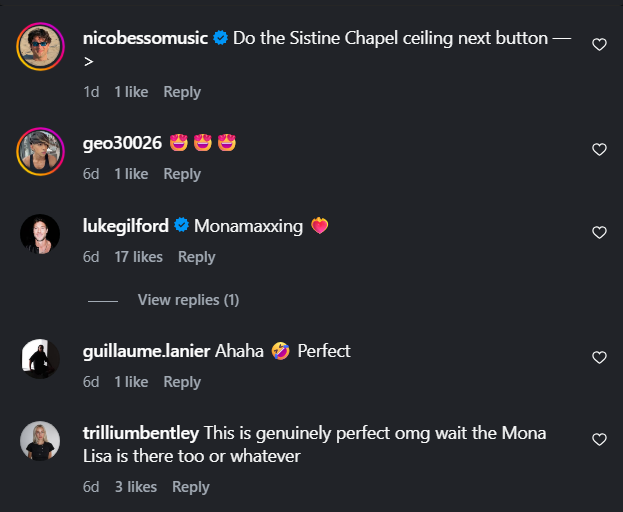This screenshot has height=512, width=623.
Task: Click lukegilford's profile avatar
Action: 40,234
